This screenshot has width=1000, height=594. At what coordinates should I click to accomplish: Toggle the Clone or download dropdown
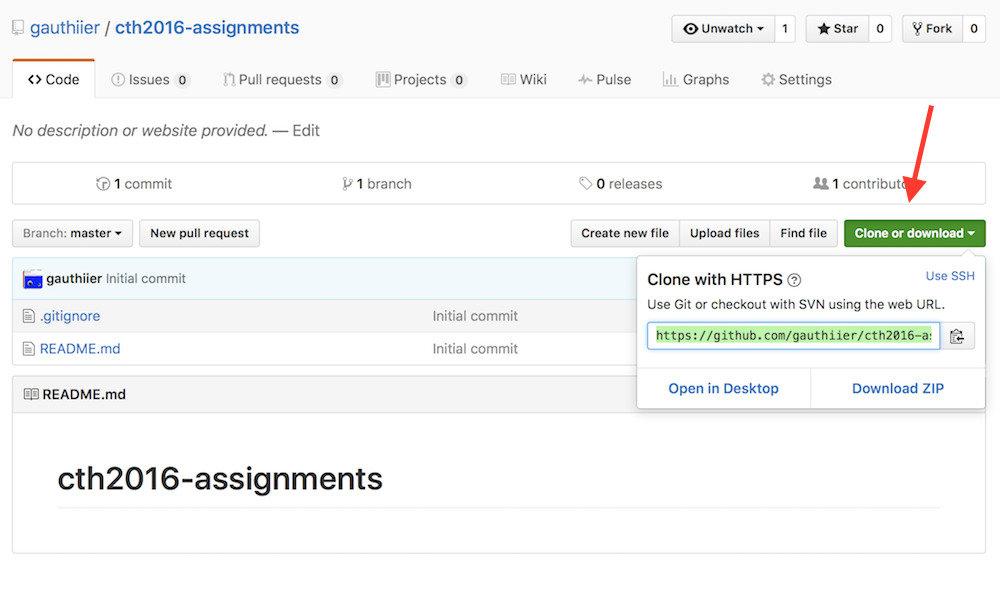[x=914, y=233]
